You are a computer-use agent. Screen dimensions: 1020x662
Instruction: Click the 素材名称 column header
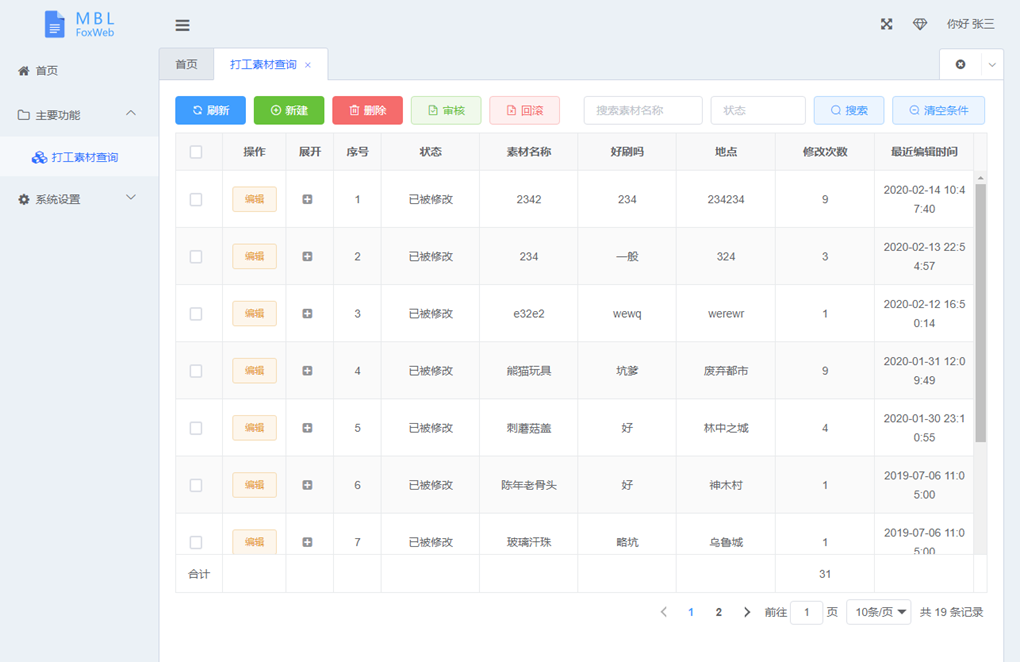coord(529,152)
